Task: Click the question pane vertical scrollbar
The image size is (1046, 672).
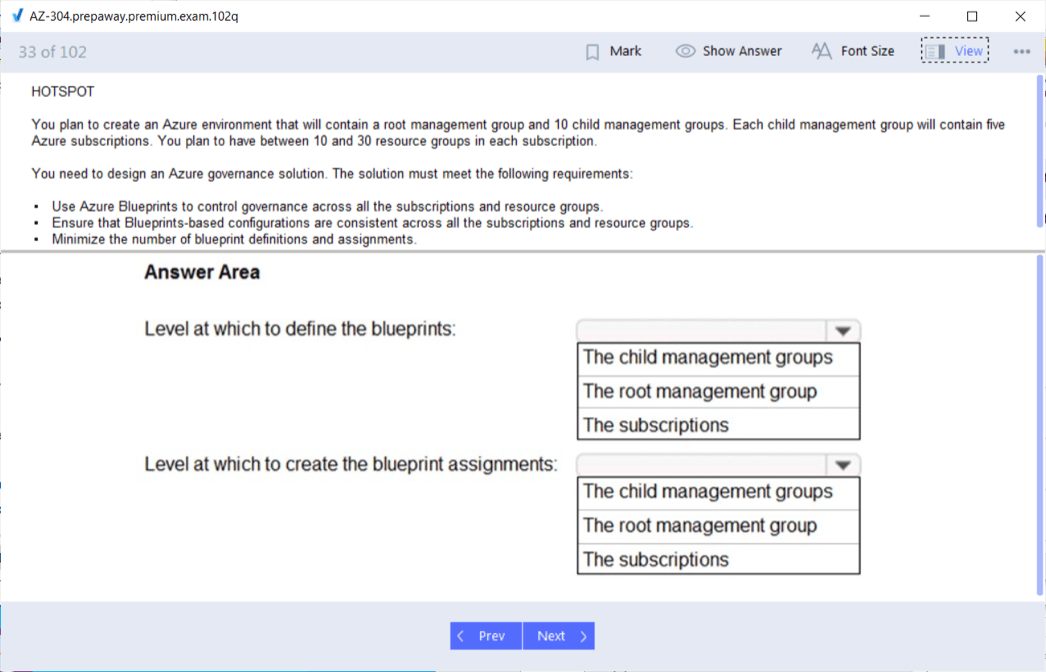Action: (1040, 150)
